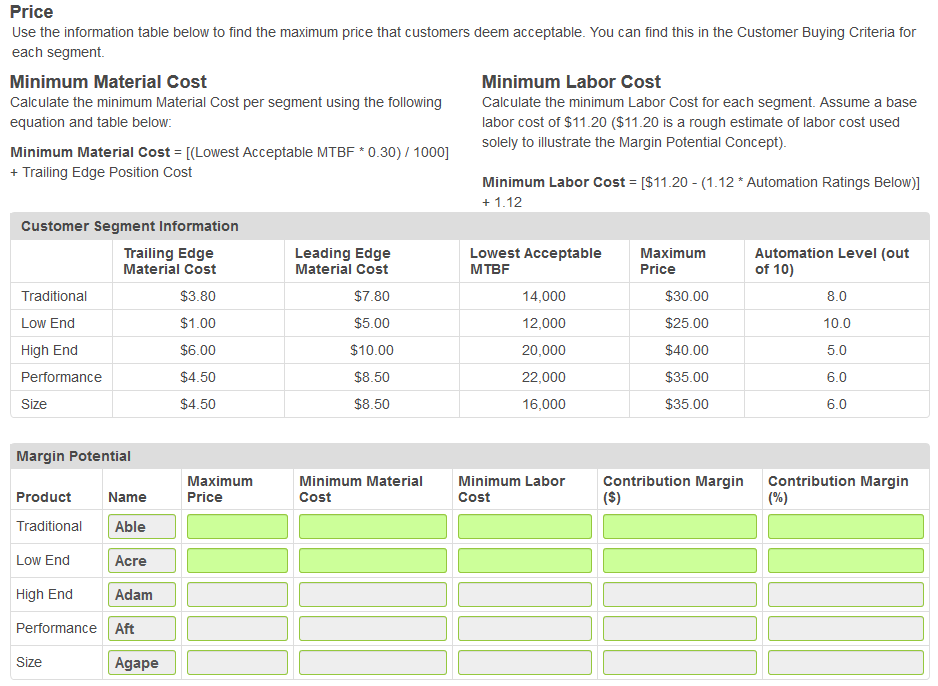Click Acre's Contribution Margin (%) field

[x=845, y=560]
